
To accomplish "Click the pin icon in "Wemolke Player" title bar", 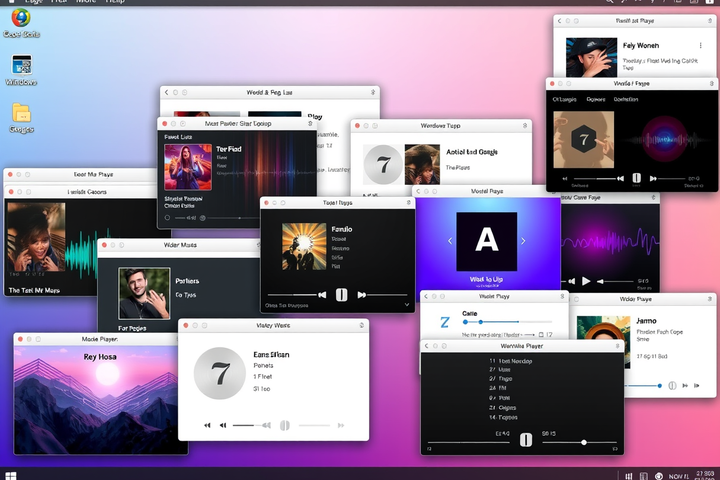I will 618,346.
